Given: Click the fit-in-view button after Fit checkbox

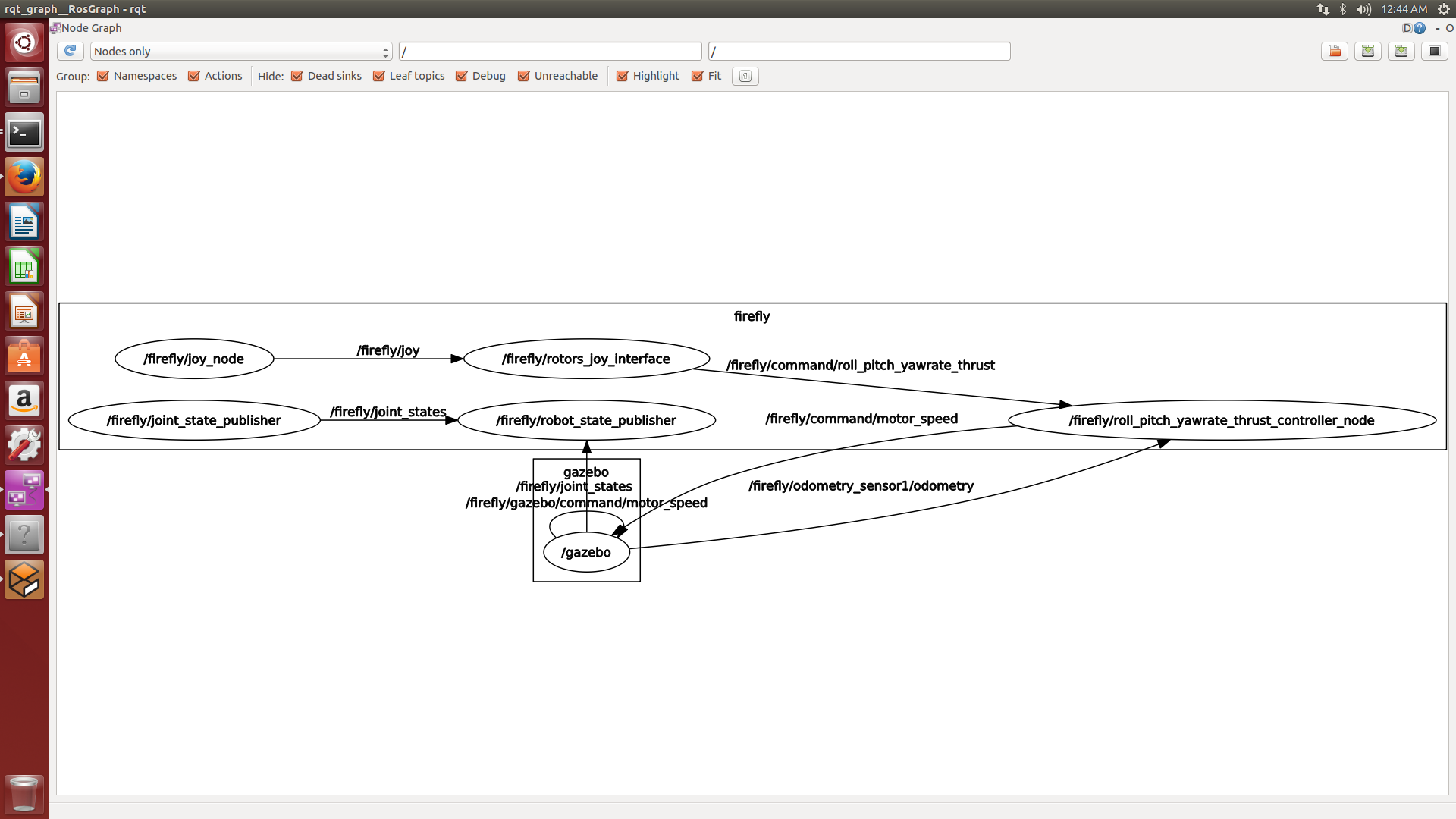Looking at the screenshot, I should click(745, 76).
